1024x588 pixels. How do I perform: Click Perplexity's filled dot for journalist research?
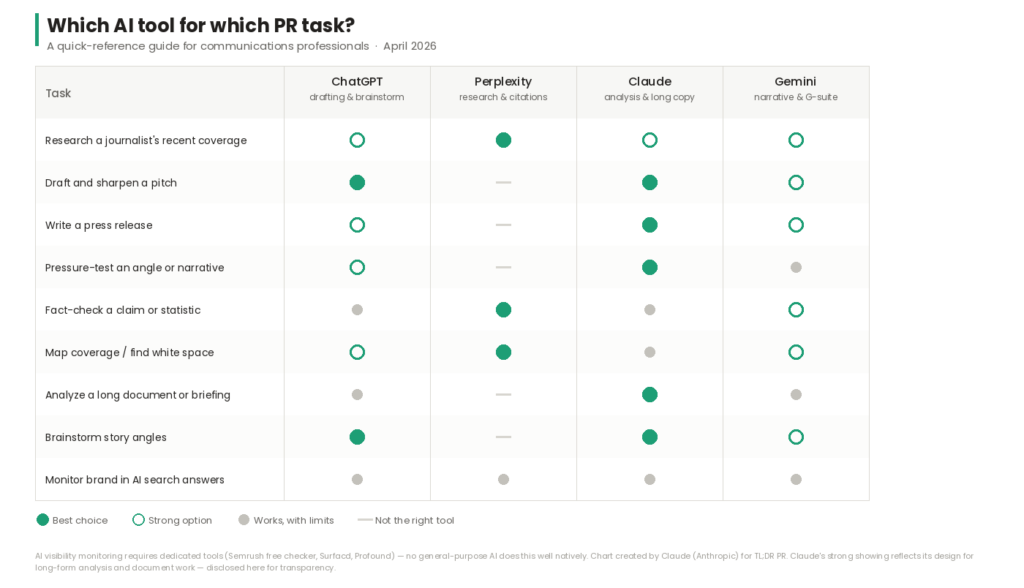[503, 140]
